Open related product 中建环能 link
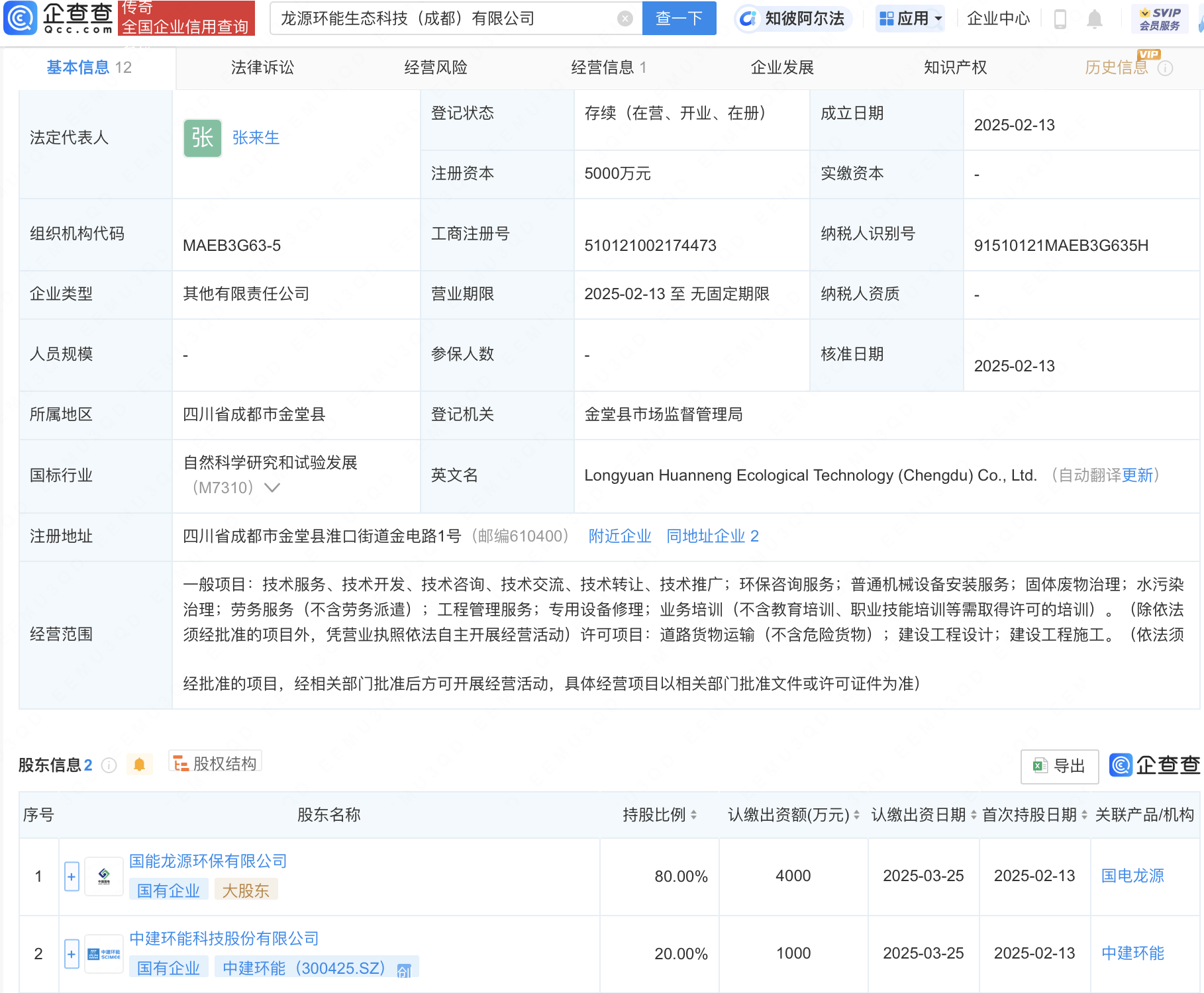 pyautogui.click(x=1132, y=953)
